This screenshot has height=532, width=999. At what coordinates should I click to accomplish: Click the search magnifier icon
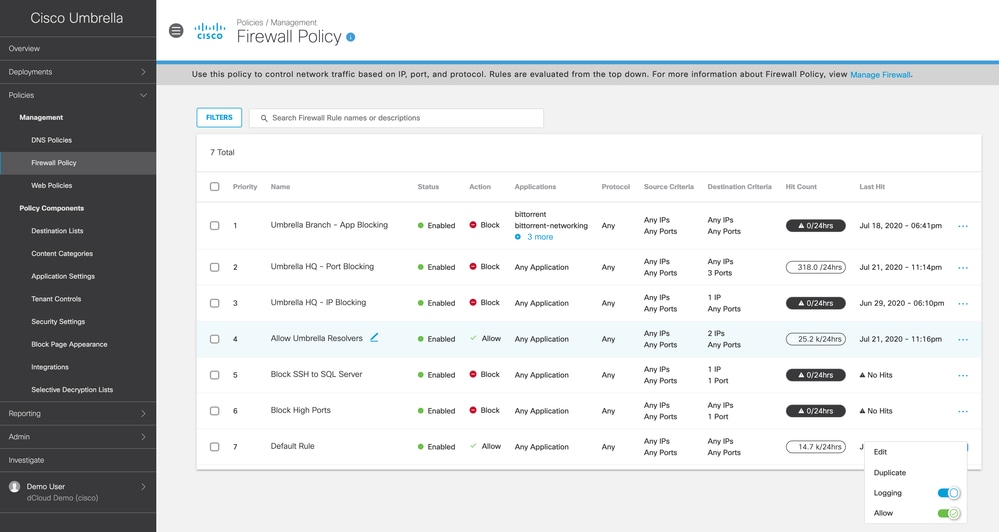pyautogui.click(x=264, y=119)
